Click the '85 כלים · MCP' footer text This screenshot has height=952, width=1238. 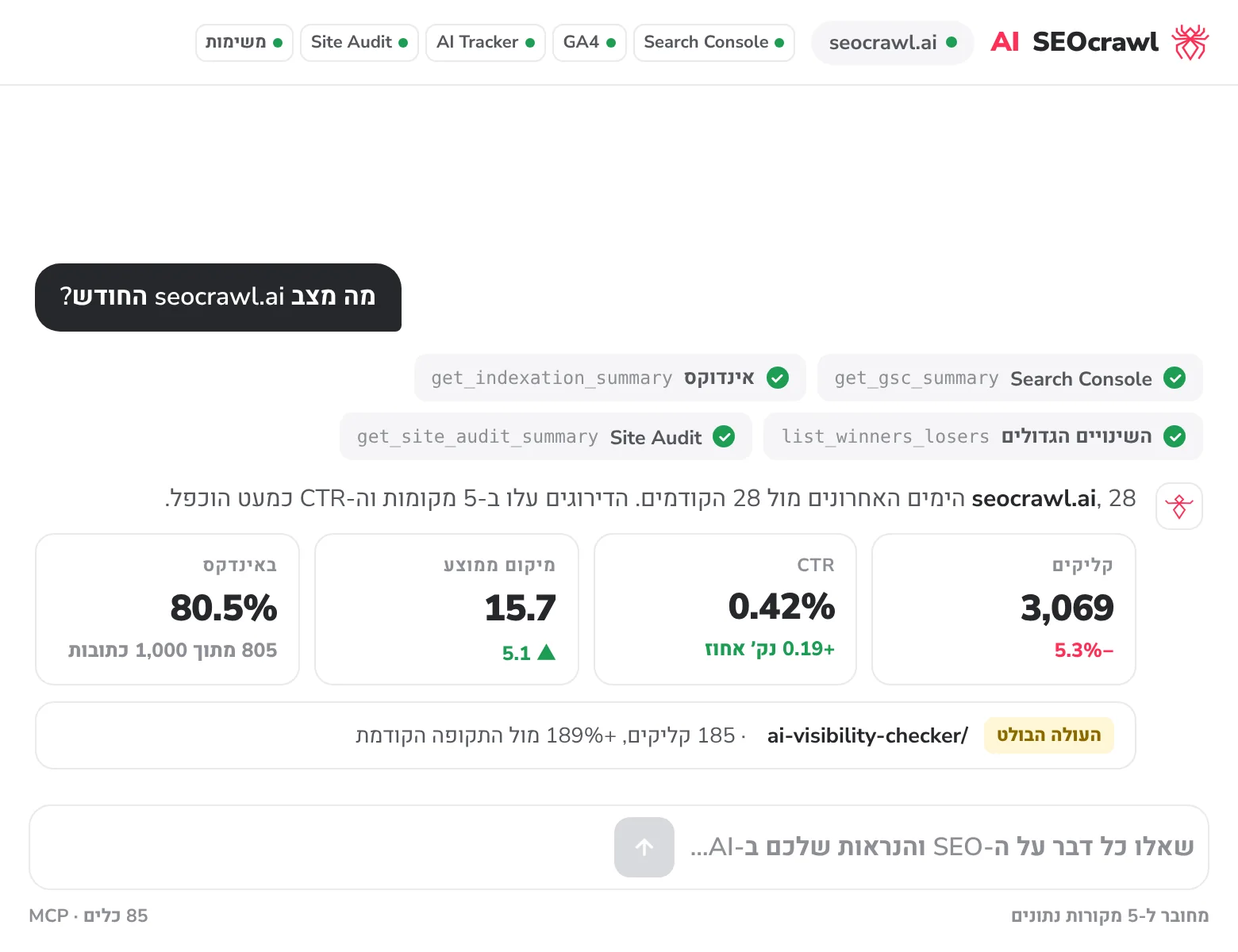click(88, 916)
